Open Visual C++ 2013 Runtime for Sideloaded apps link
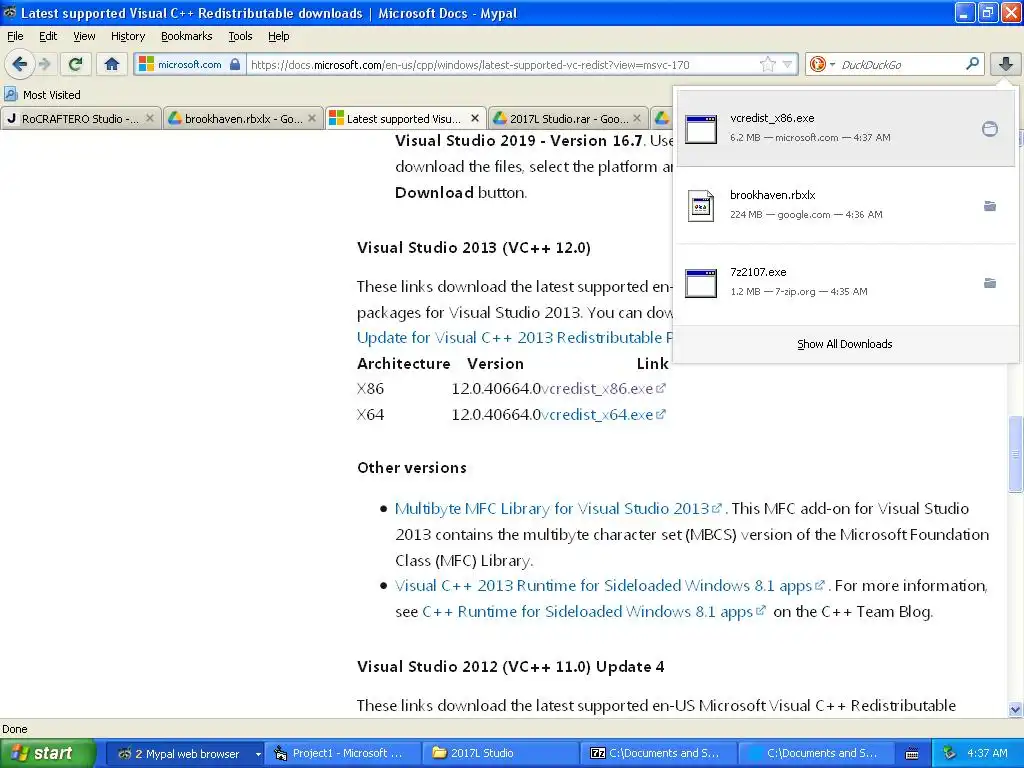 (x=609, y=586)
